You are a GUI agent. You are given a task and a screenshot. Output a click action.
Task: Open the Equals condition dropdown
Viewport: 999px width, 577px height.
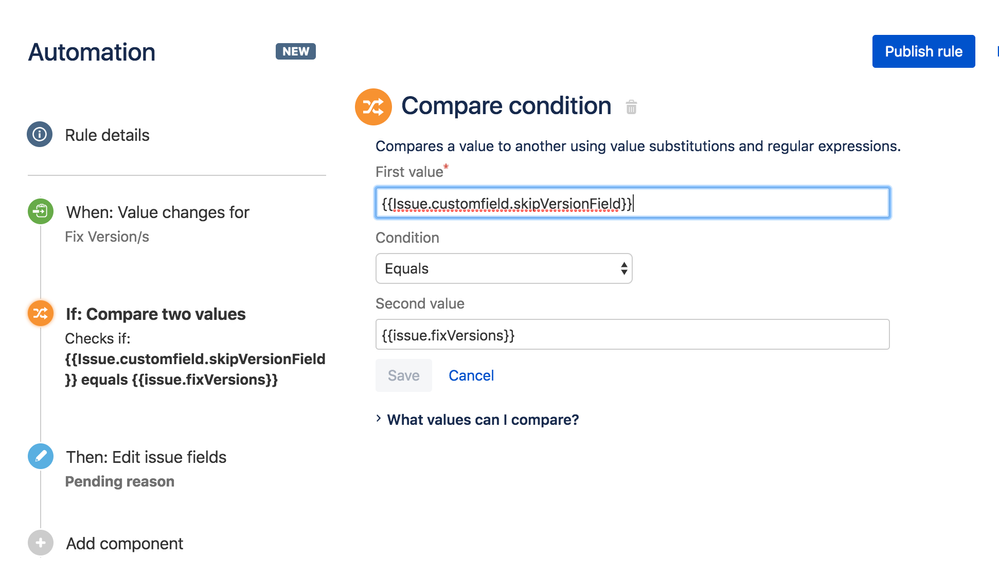click(x=503, y=269)
